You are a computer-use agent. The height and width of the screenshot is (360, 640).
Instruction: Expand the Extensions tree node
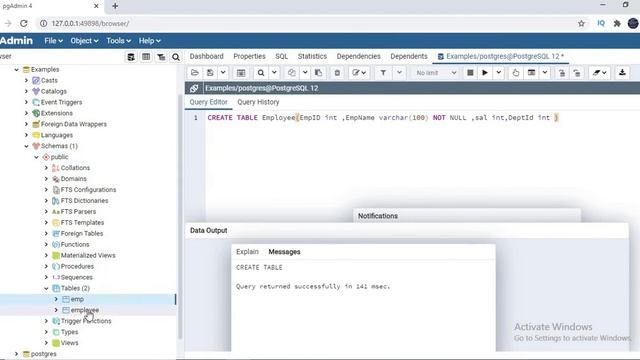coord(27,113)
